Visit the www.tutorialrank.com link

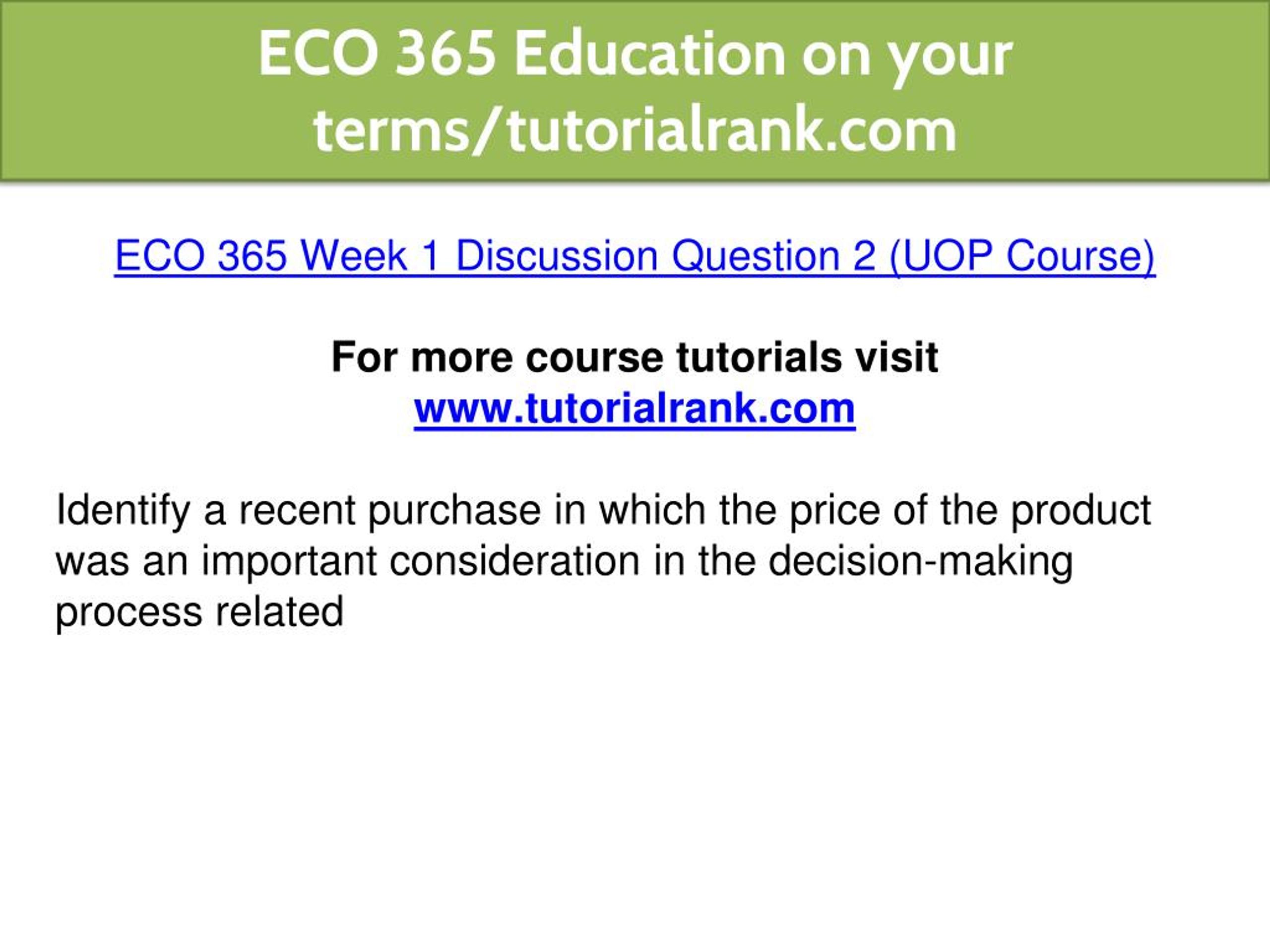click(x=635, y=409)
